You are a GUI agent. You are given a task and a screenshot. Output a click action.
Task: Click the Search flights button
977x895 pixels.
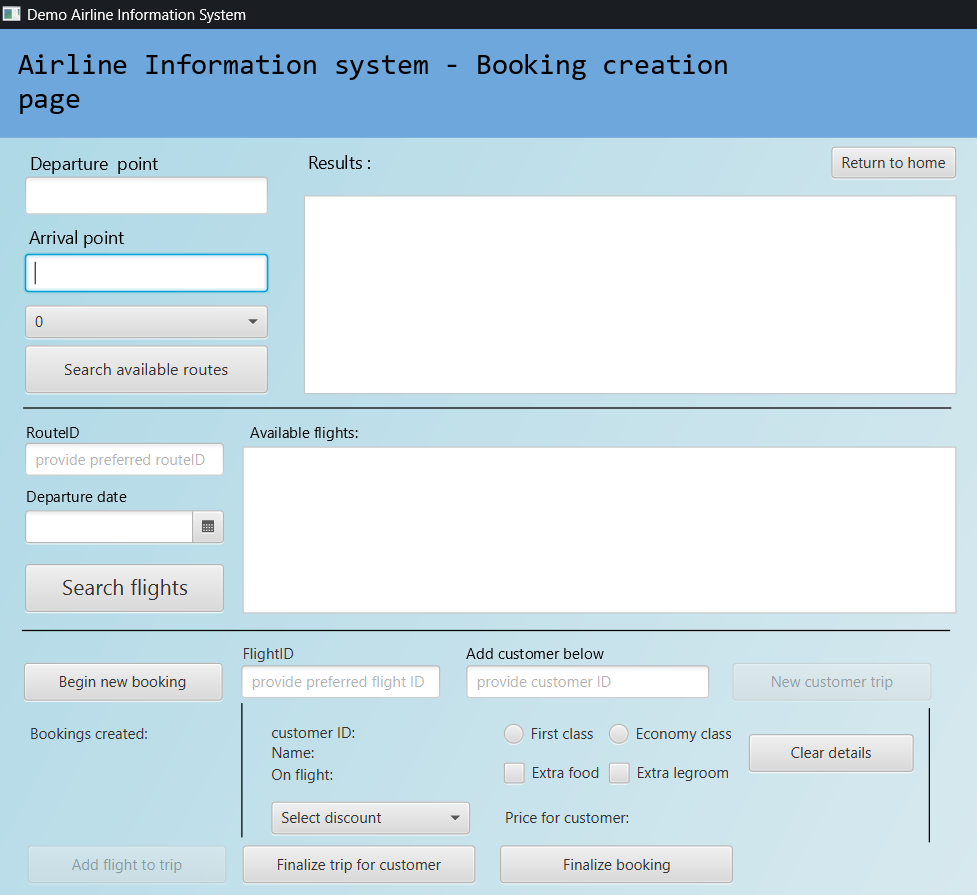click(x=125, y=588)
